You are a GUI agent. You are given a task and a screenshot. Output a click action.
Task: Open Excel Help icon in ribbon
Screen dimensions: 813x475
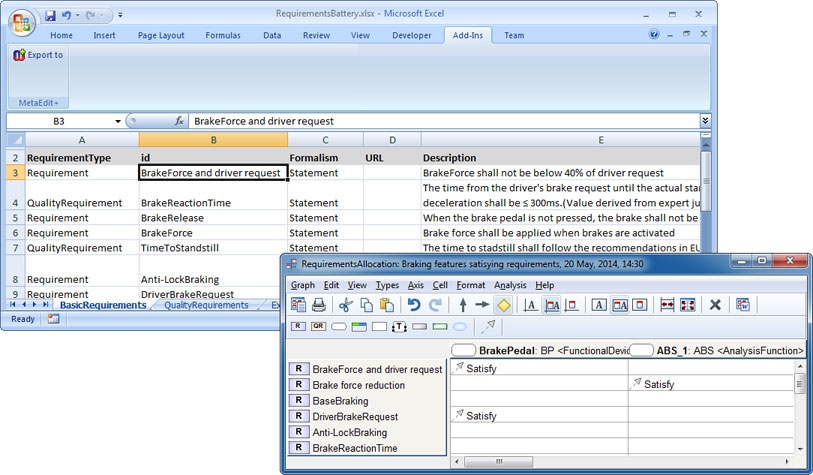click(x=654, y=35)
